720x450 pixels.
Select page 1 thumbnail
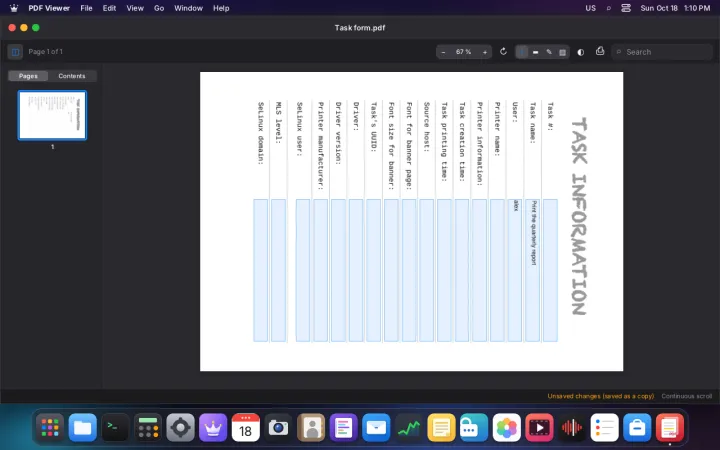[52, 115]
